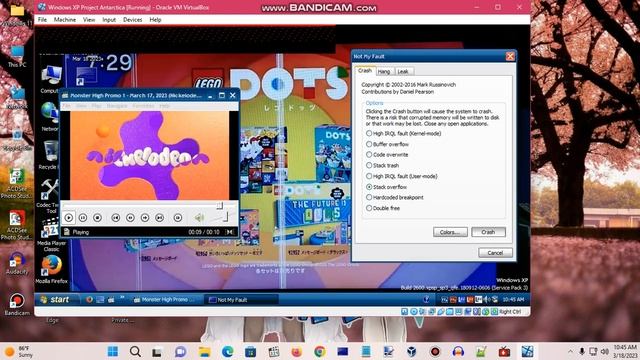
Task: Open Google Chrome from the taskbar
Action: click(320, 351)
